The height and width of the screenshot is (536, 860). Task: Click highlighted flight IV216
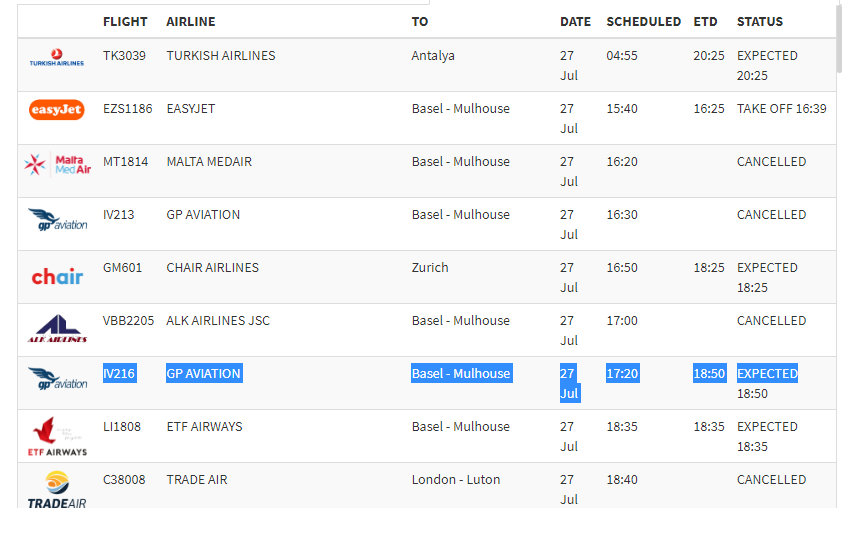[119, 373]
